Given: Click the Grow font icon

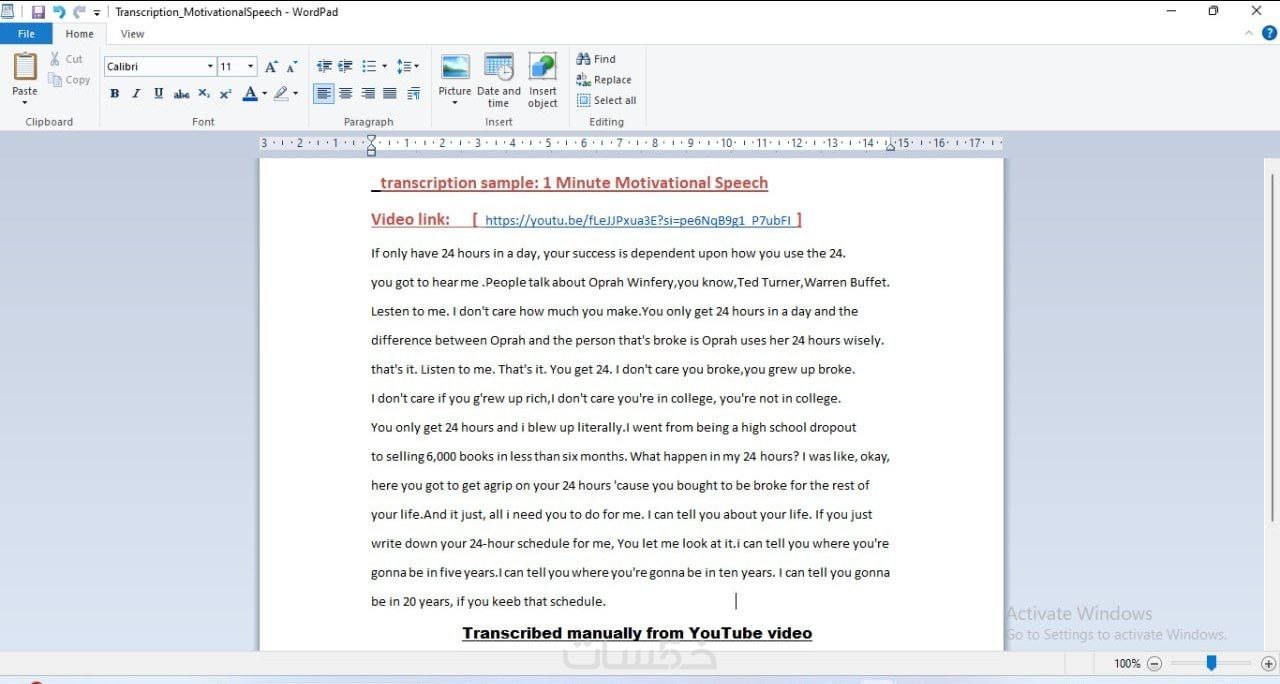Looking at the screenshot, I should click(x=271, y=67).
